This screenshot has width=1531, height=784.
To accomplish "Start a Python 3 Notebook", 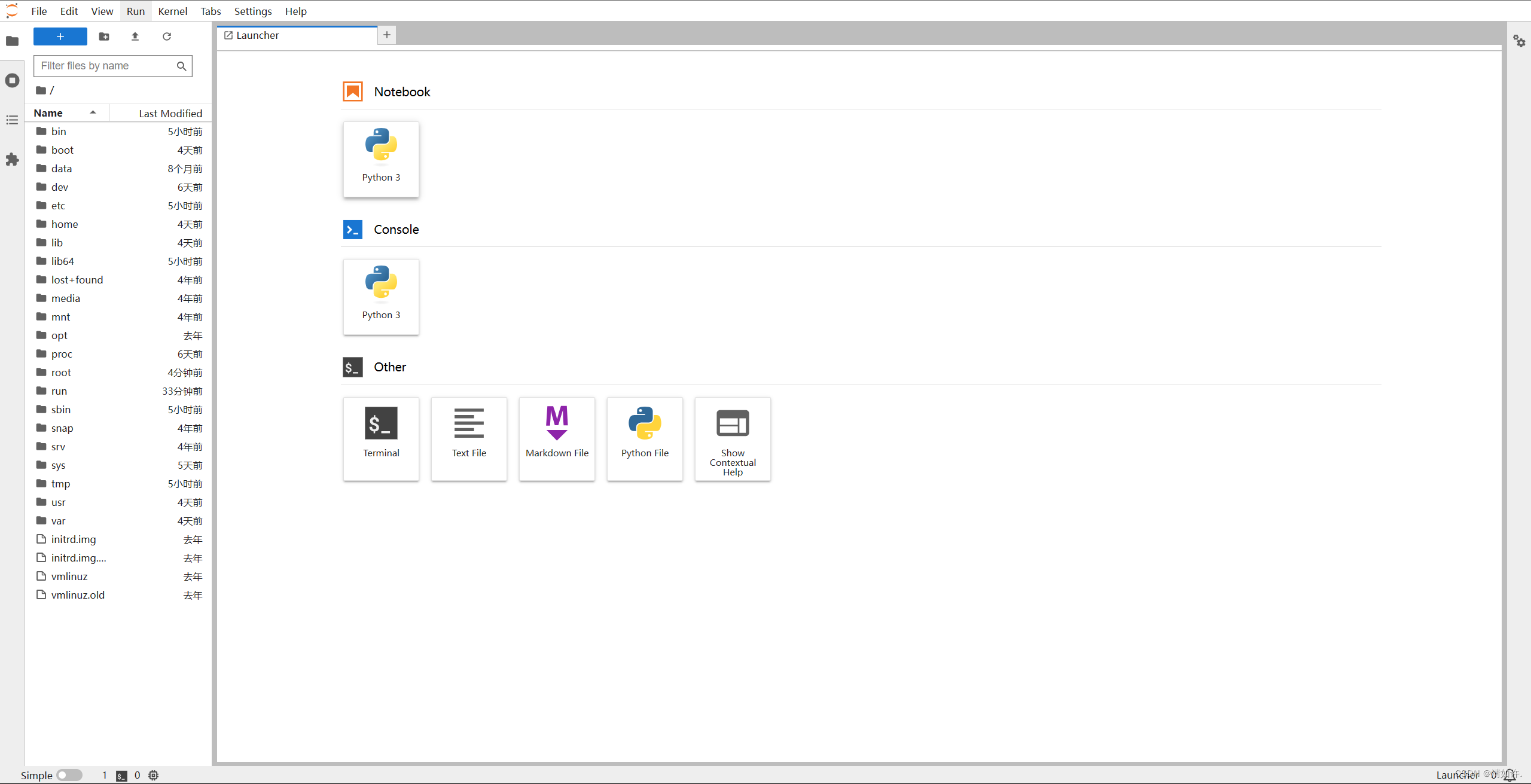I will point(381,159).
